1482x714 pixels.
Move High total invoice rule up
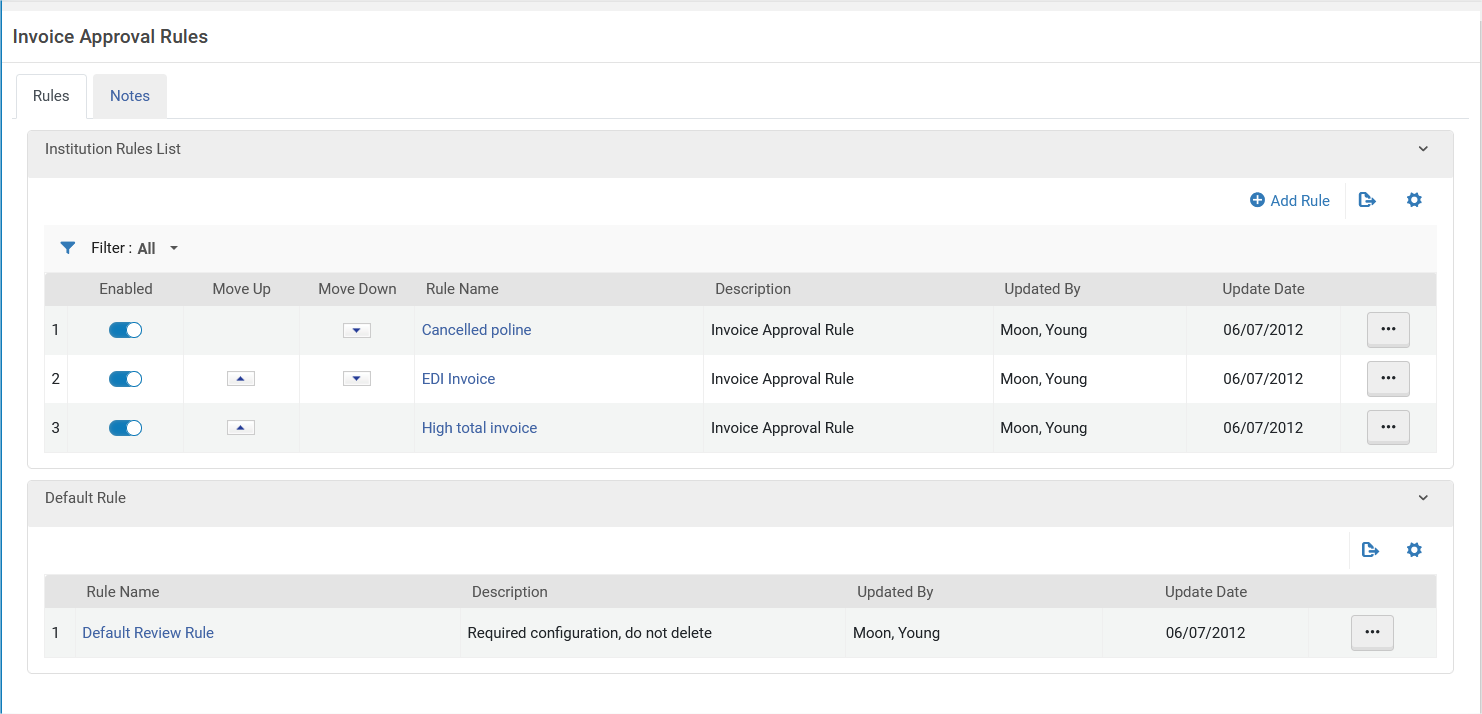point(241,428)
